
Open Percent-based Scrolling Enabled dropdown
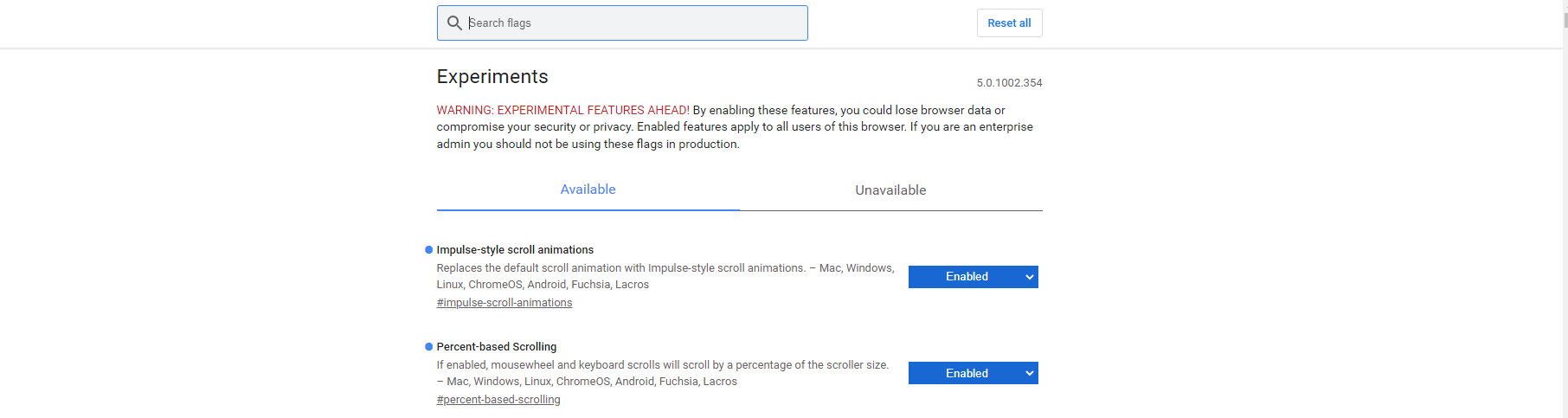point(973,373)
